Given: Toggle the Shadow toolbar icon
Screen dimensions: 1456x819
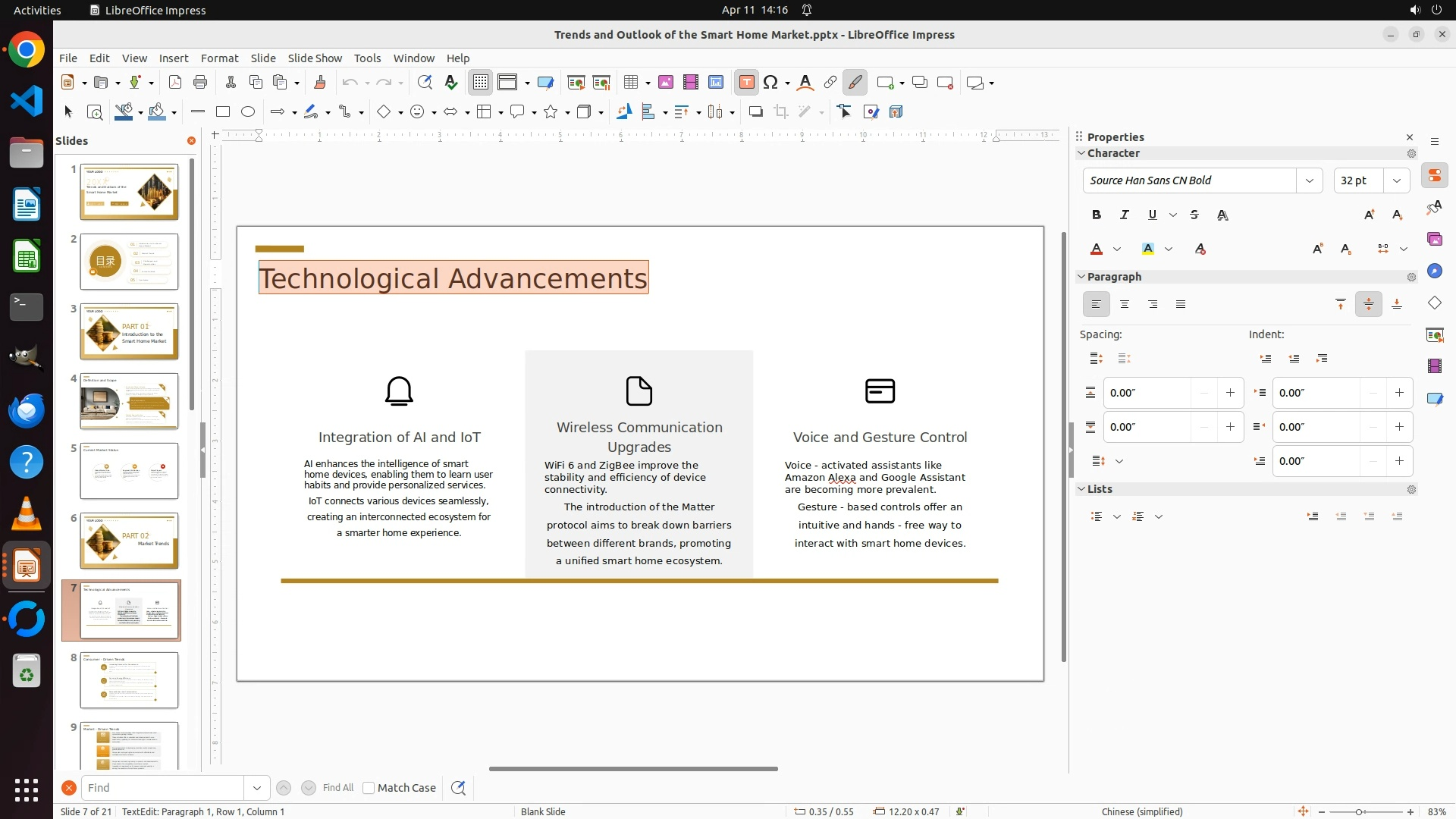Looking at the screenshot, I should pos(755,112).
